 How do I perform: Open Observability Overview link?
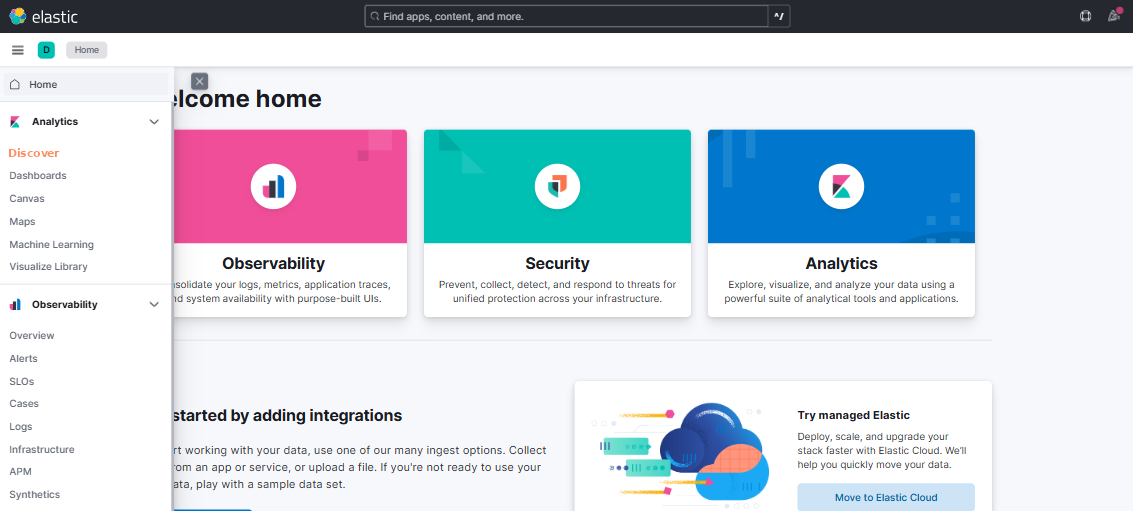(x=32, y=335)
